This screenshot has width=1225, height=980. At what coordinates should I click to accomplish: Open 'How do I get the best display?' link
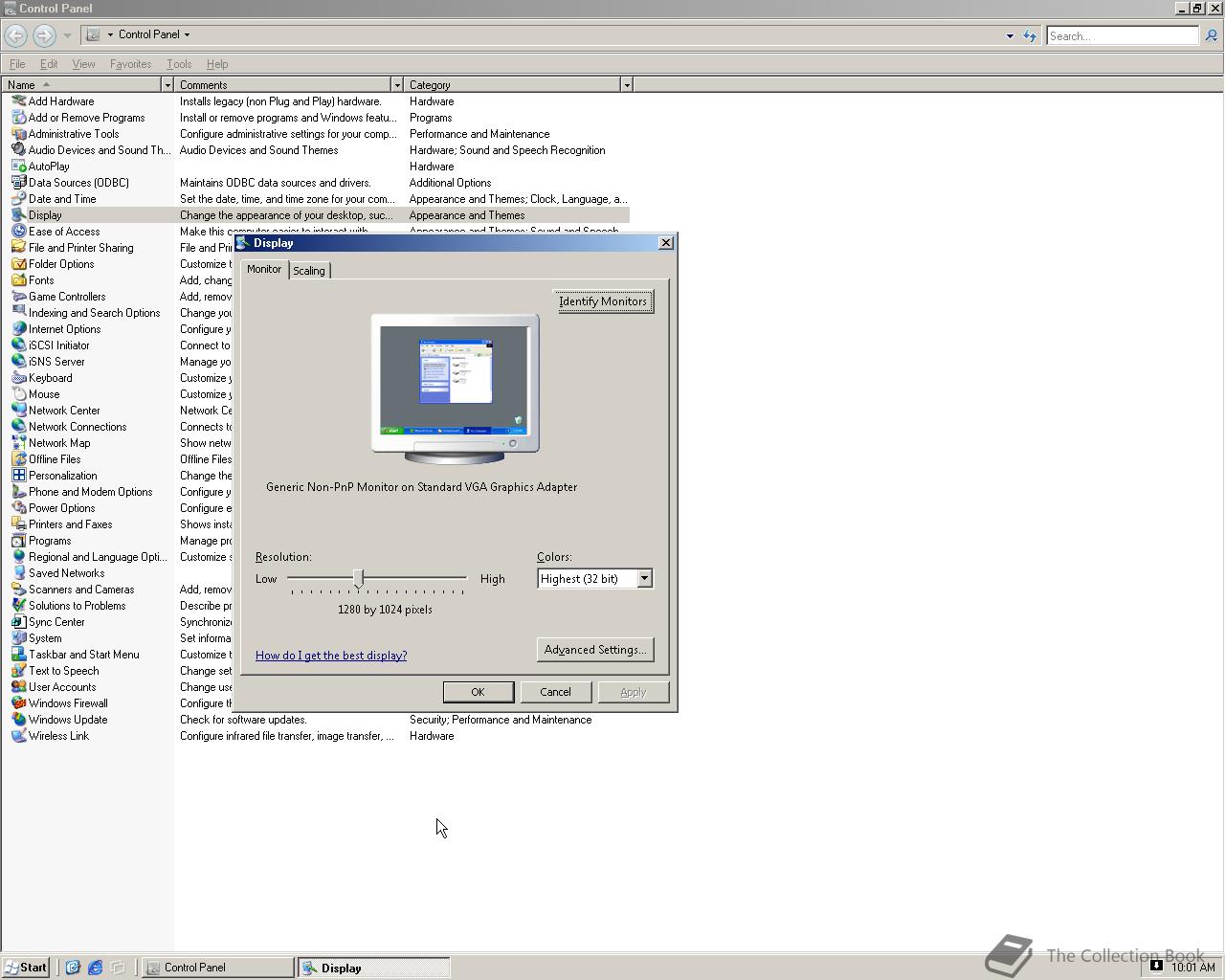tap(331, 656)
